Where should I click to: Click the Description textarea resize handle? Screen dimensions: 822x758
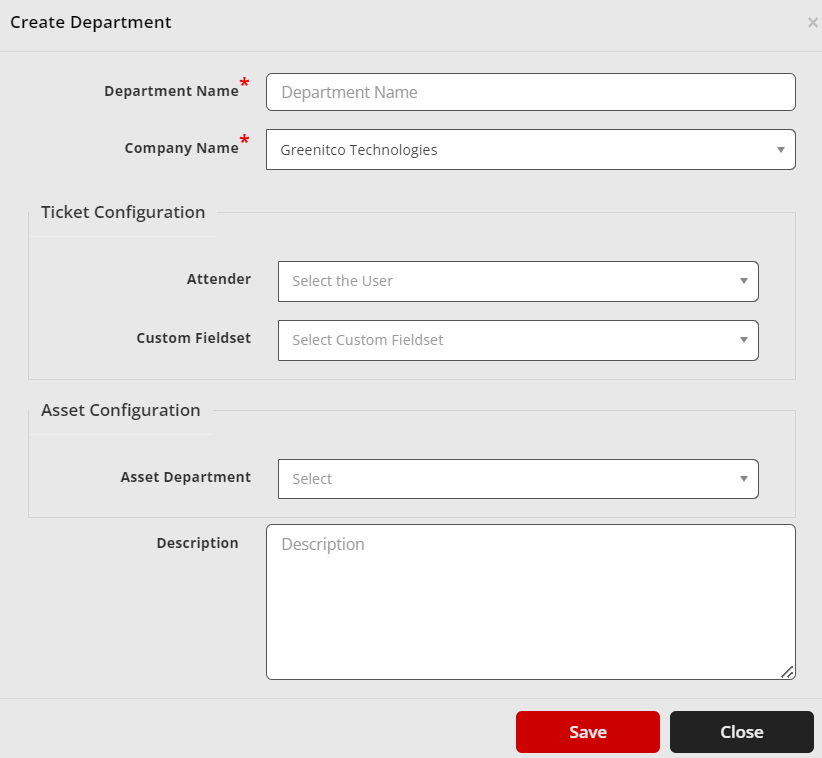[789, 673]
